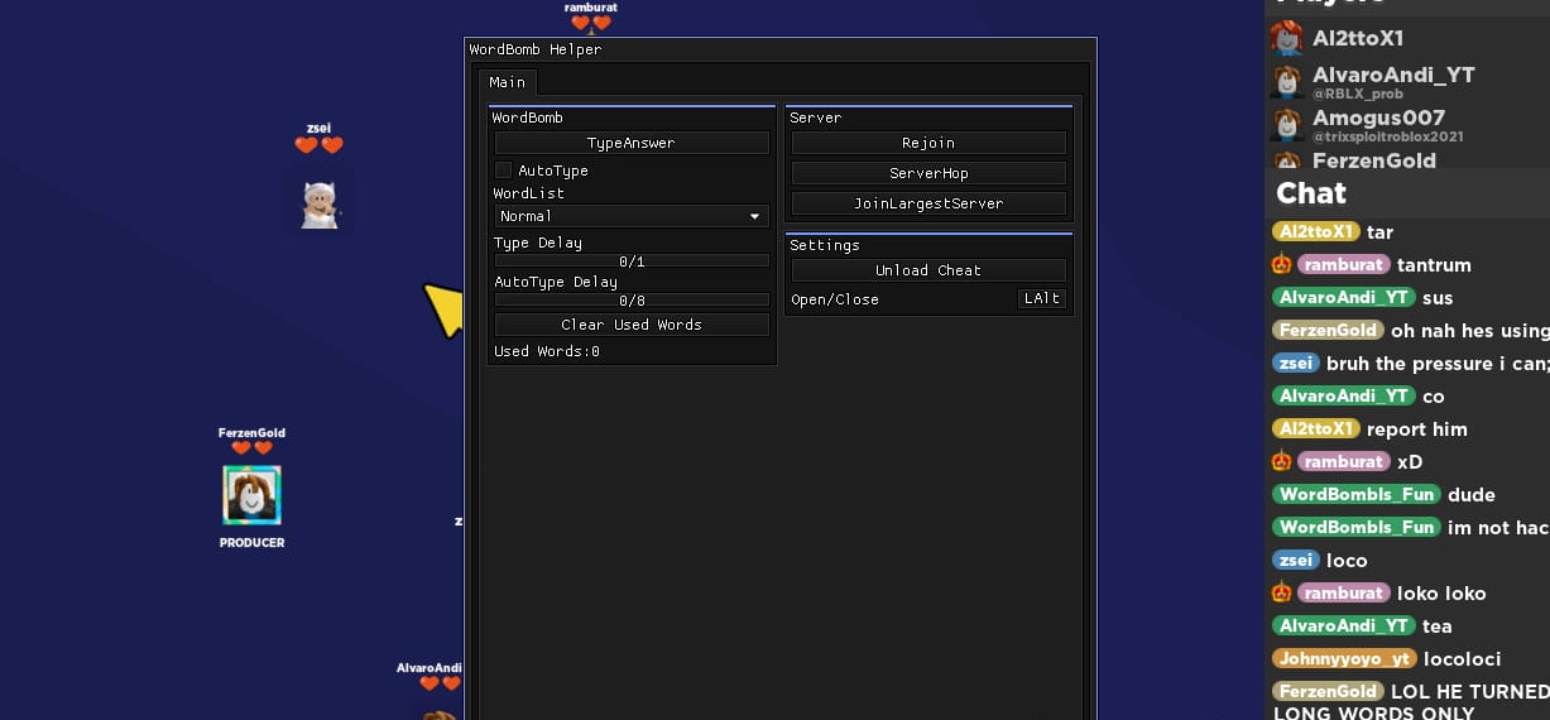Click AlvaroAndi_YT tag beside 'sus' message

[1343, 298]
